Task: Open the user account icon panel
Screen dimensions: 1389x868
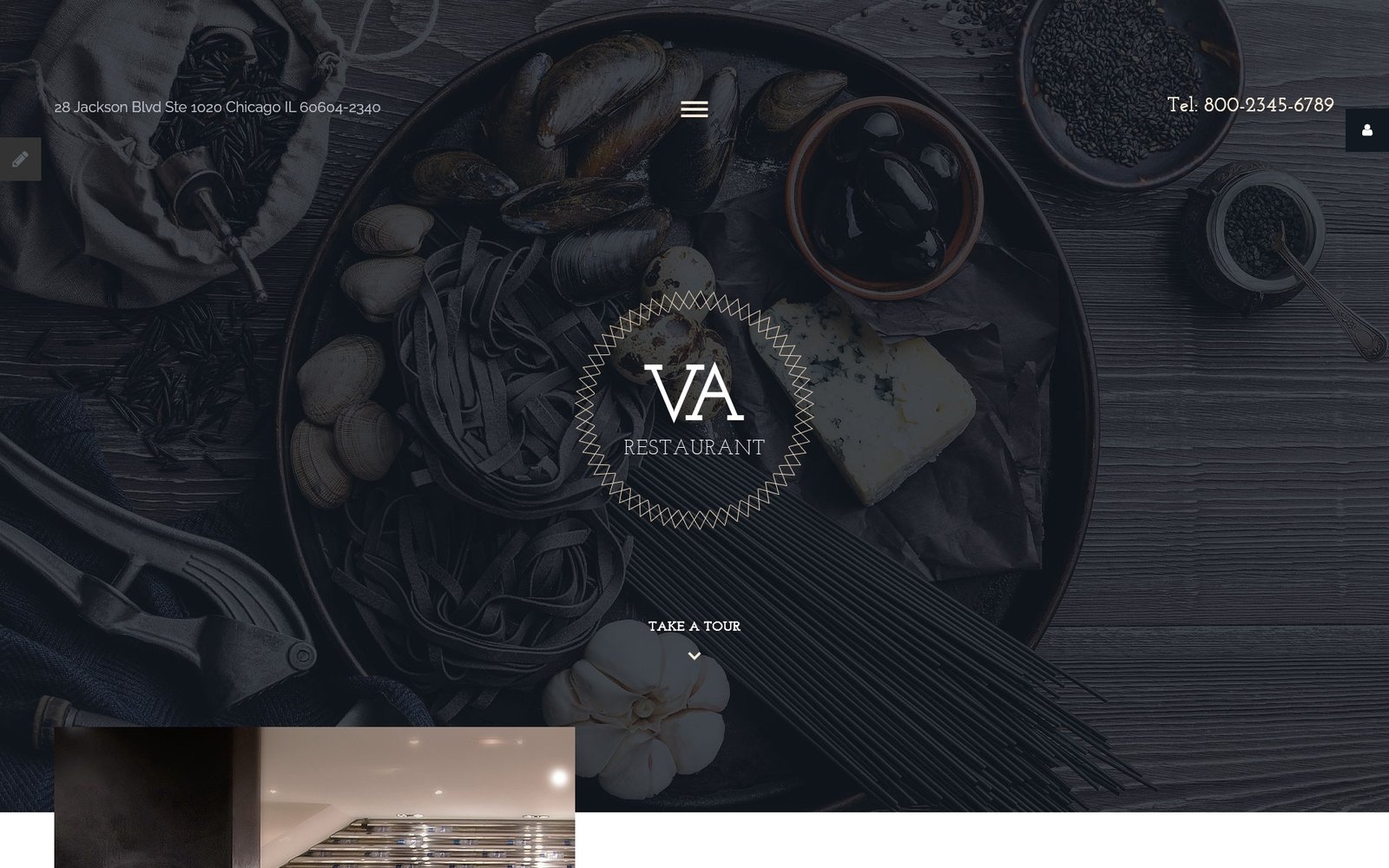Action: [1367, 130]
